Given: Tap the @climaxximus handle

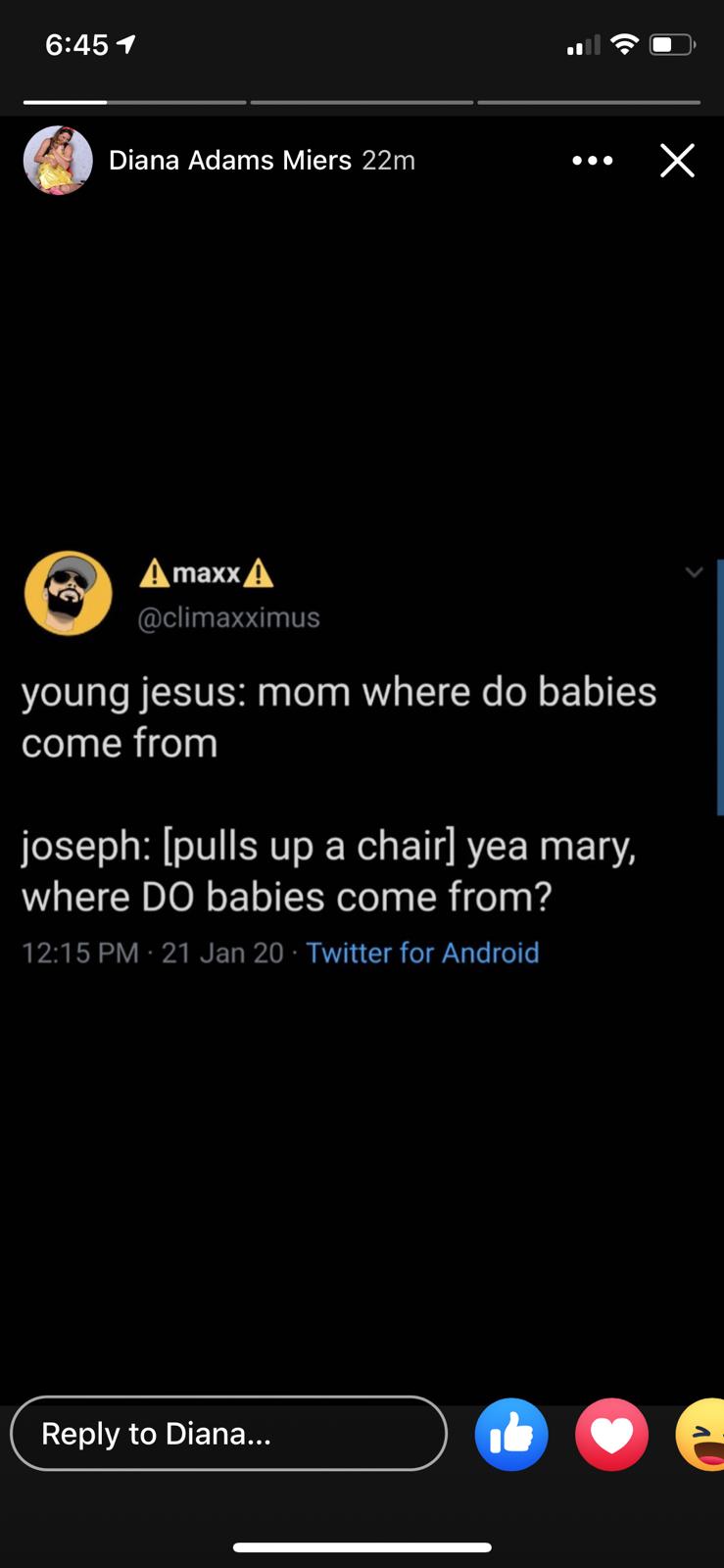Looking at the screenshot, I should coord(229,617).
